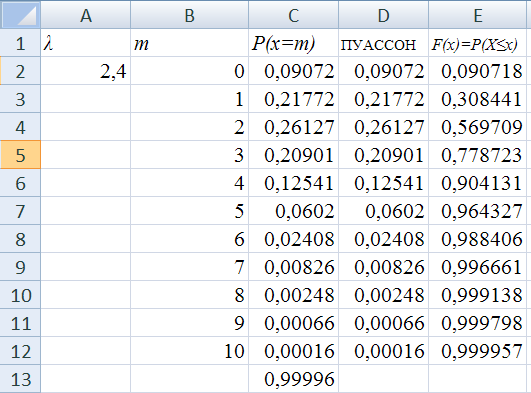Select column E header
The image size is (531, 393).
[477, 15]
